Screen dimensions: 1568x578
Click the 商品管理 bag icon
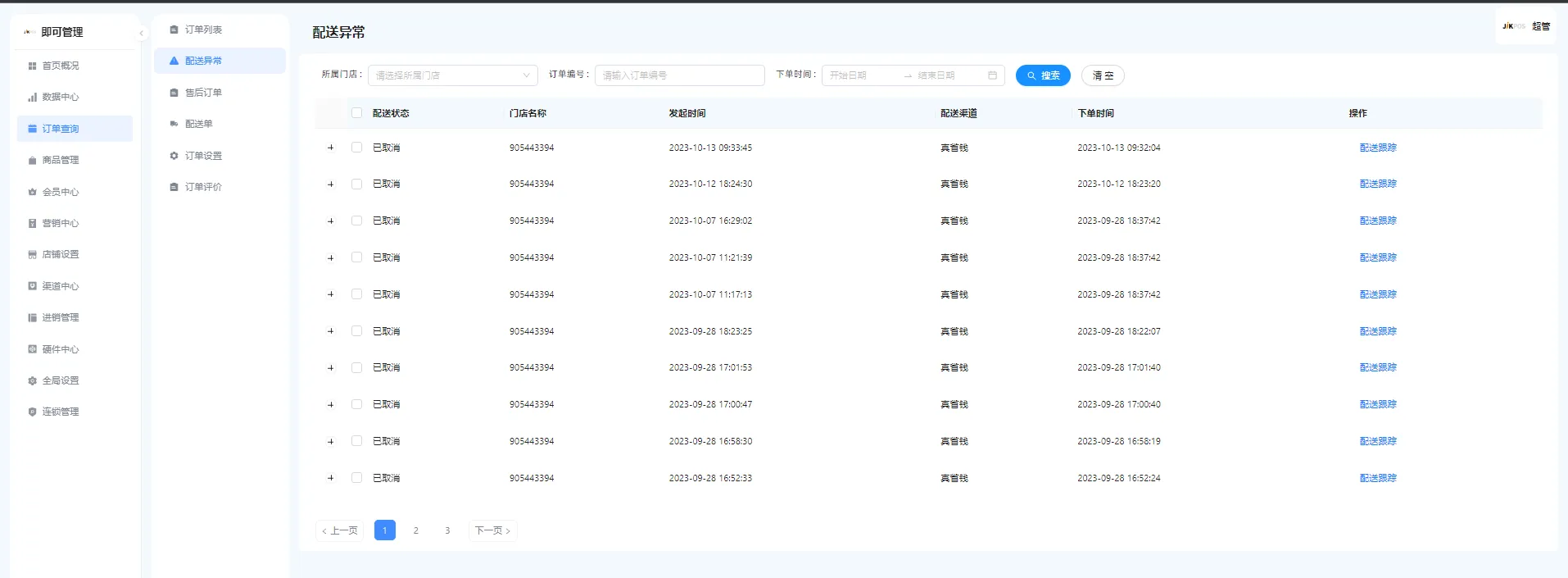(32, 160)
